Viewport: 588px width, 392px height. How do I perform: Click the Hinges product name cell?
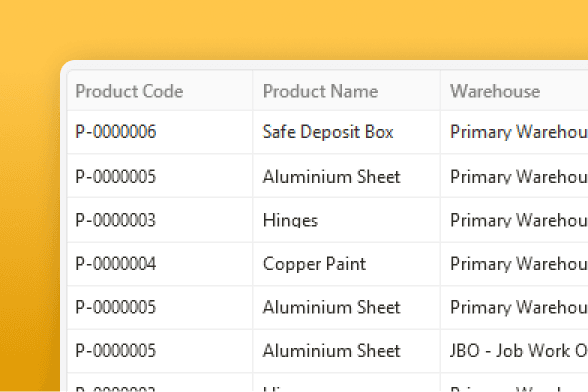346,220
